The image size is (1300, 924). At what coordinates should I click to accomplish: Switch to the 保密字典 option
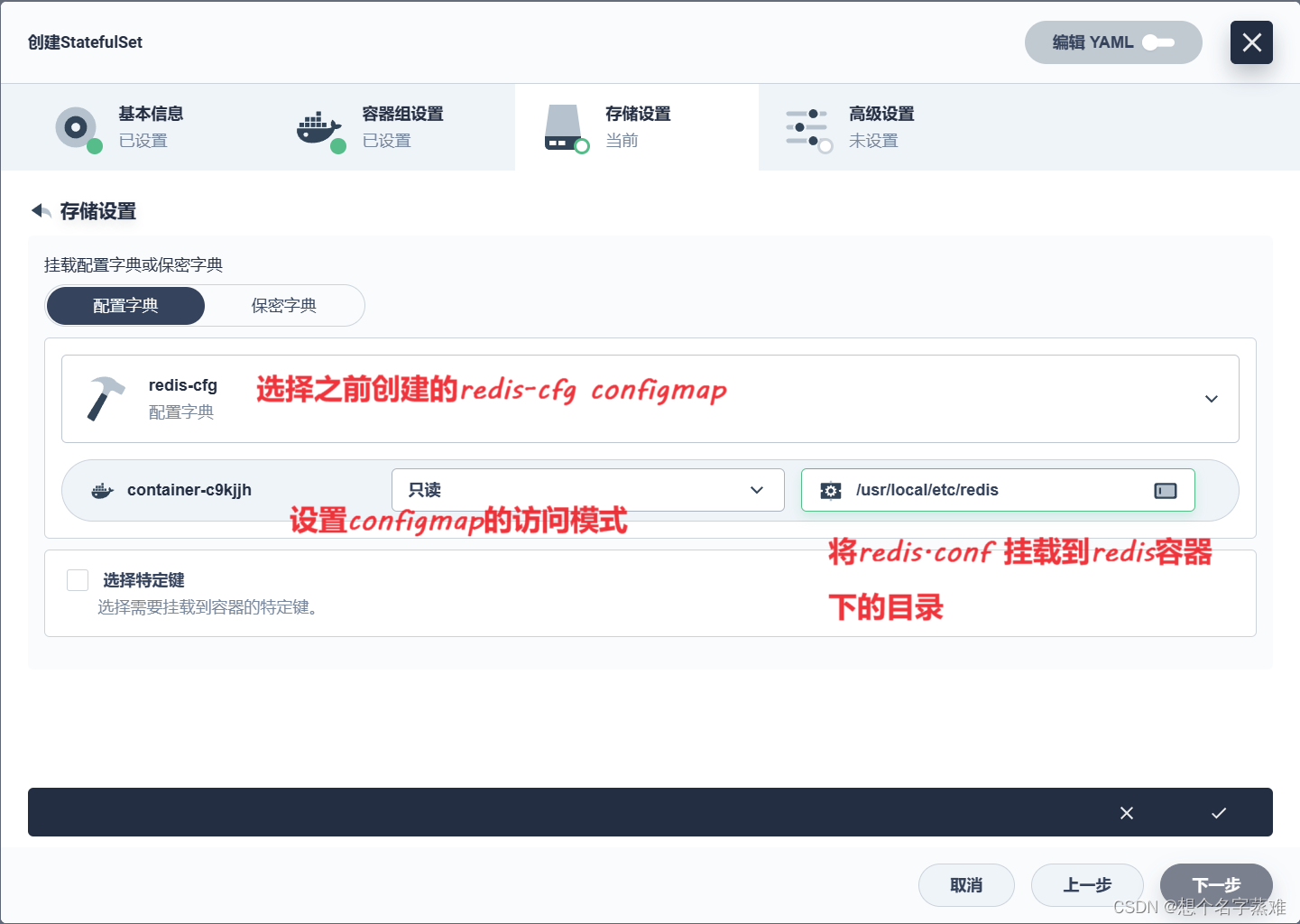coord(284,306)
